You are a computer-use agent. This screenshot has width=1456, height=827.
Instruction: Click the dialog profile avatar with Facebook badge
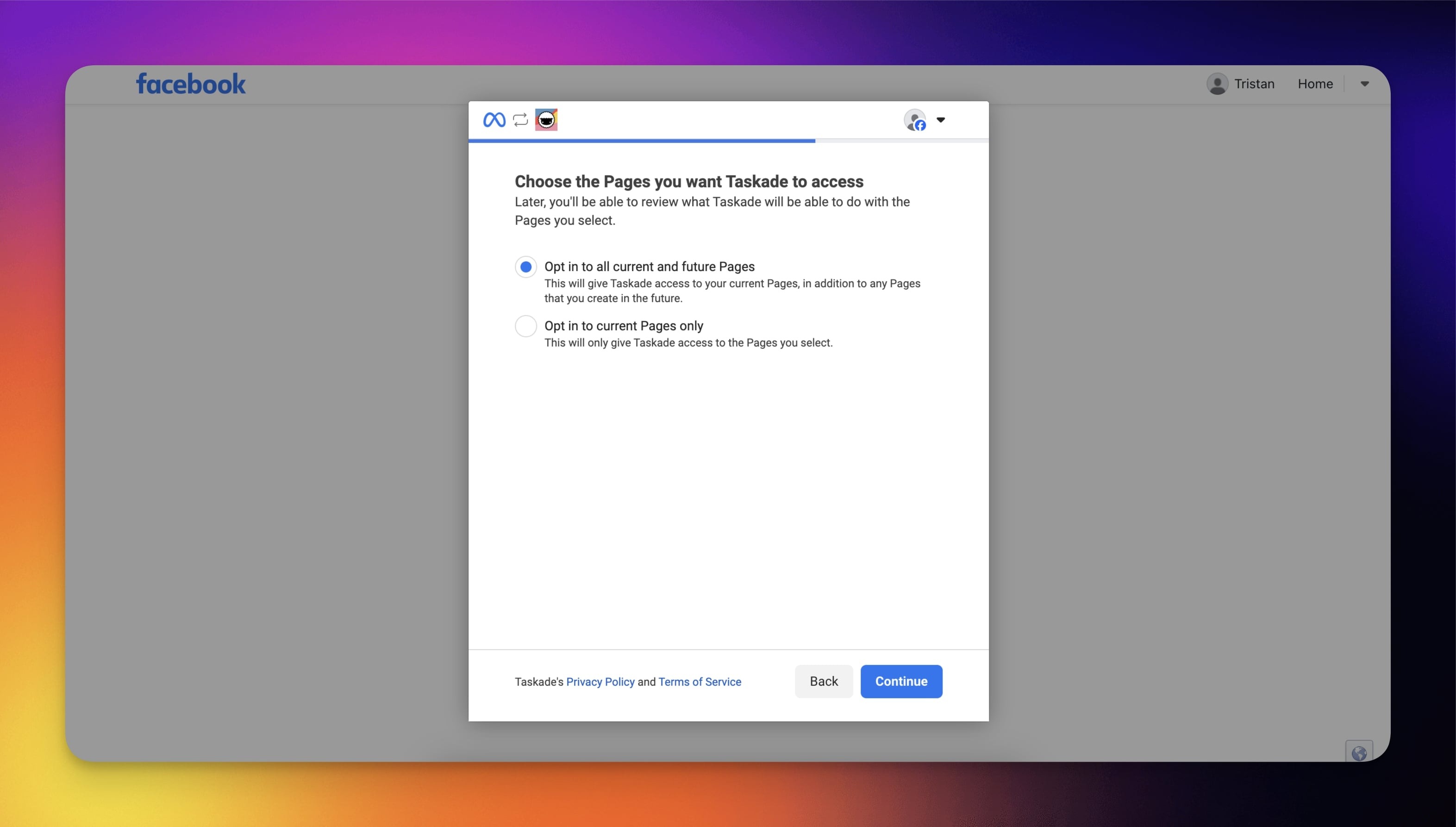click(915, 120)
